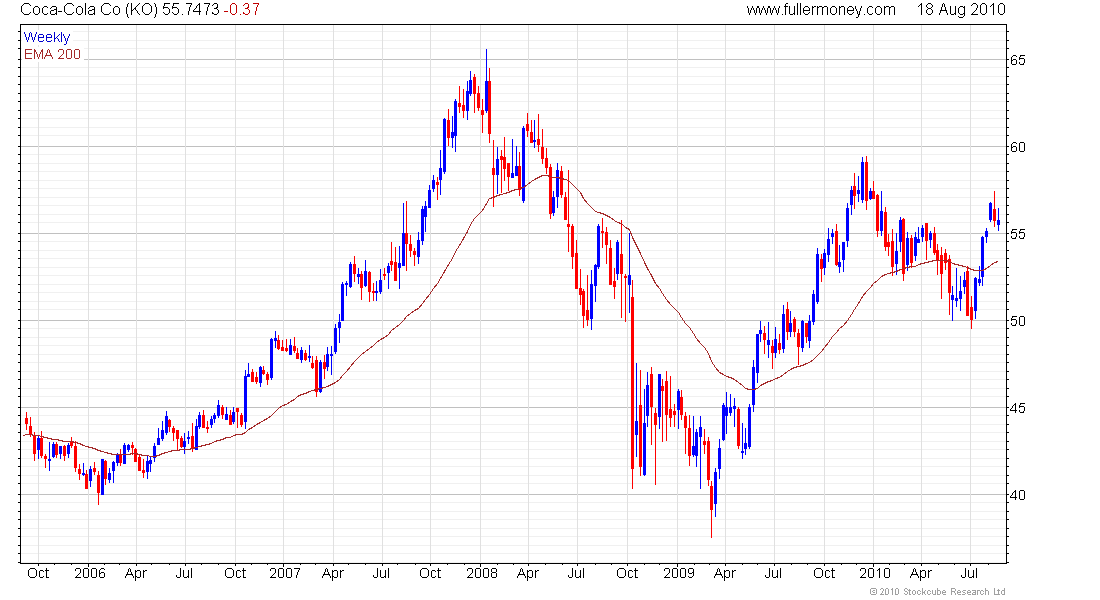
Task: Click the price change value '-0.37'
Action: click(x=242, y=9)
